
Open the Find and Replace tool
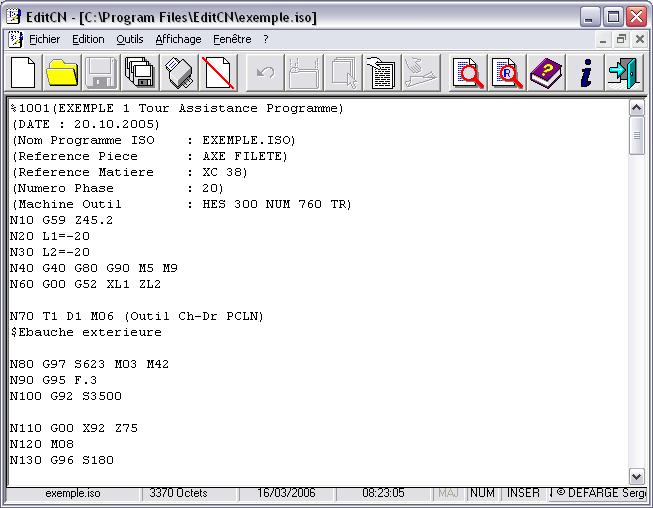click(508, 73)
